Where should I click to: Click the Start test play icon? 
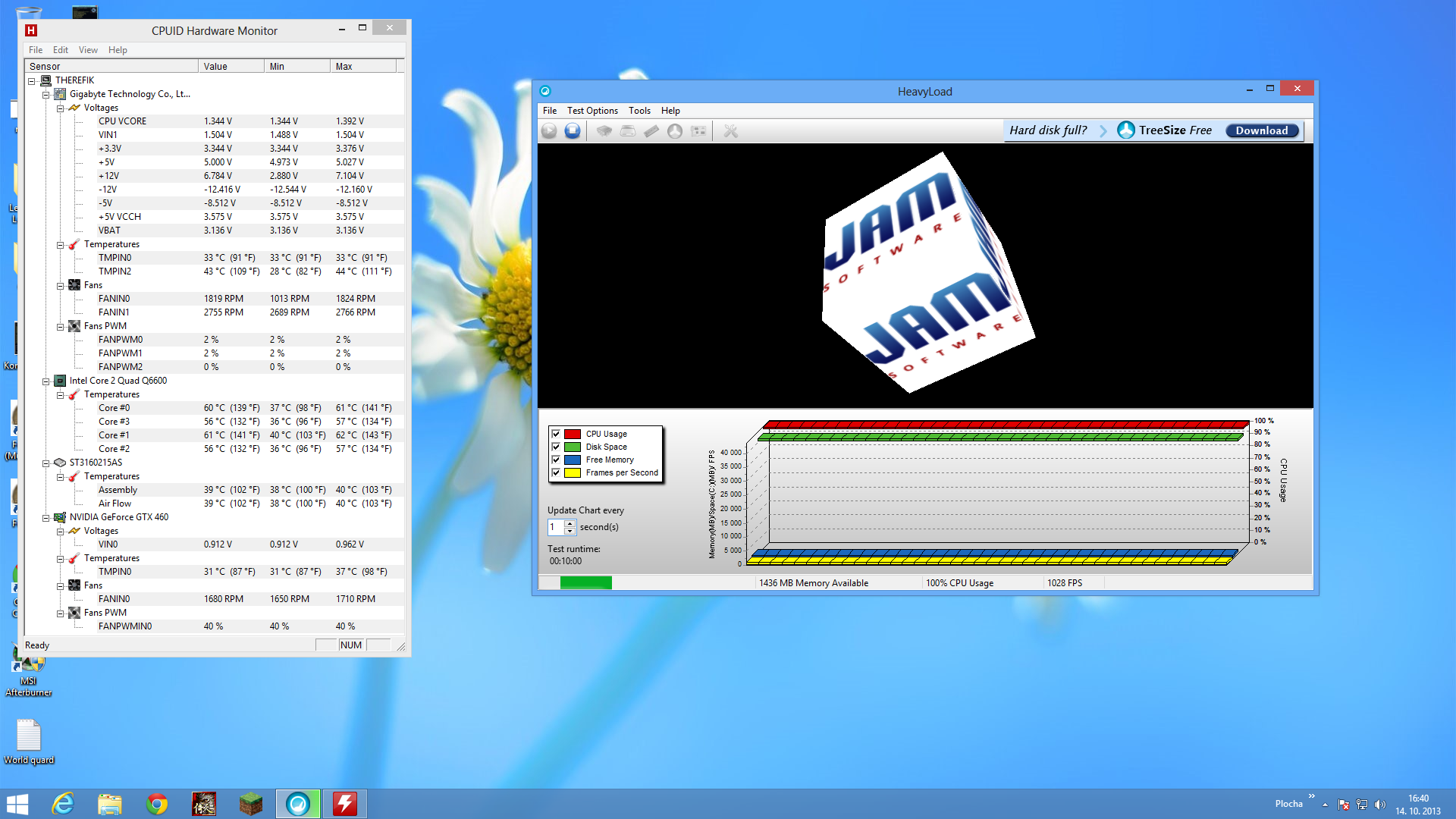[549, 131]
